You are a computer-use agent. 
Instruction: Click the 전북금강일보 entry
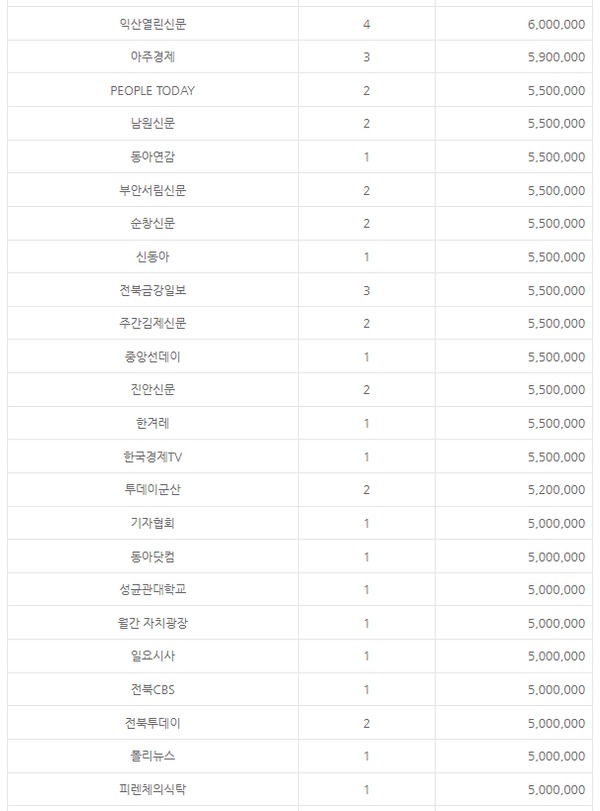click(152, 291)
